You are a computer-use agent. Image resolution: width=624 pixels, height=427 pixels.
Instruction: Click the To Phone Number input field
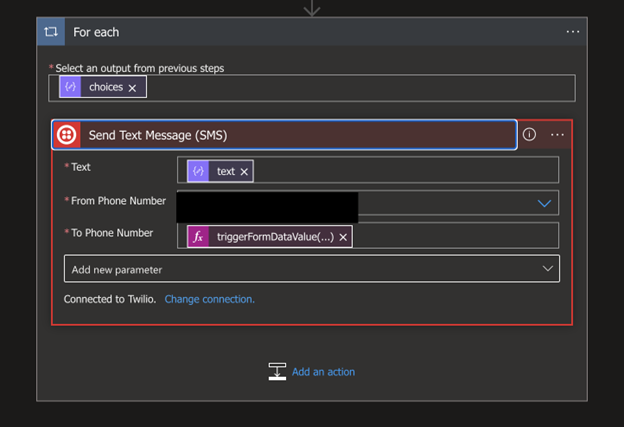[x=450, y=237]
